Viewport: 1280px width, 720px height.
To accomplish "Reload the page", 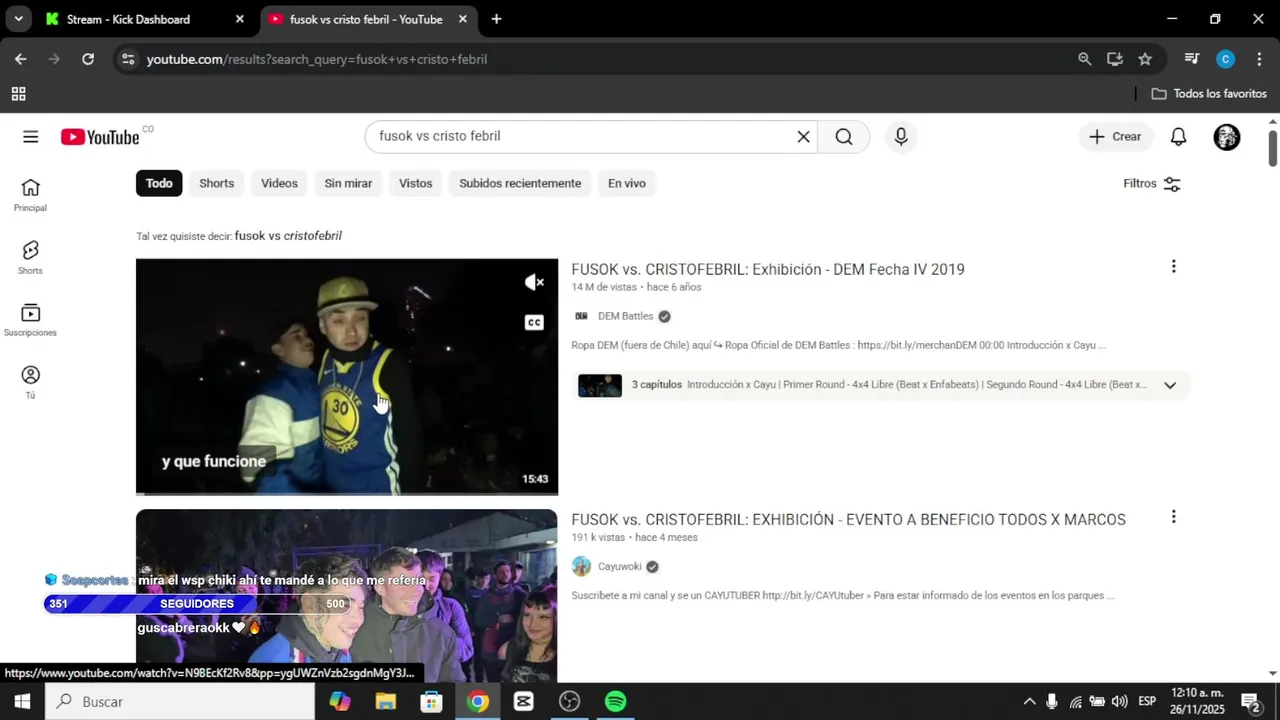I will tap(88, 59).
